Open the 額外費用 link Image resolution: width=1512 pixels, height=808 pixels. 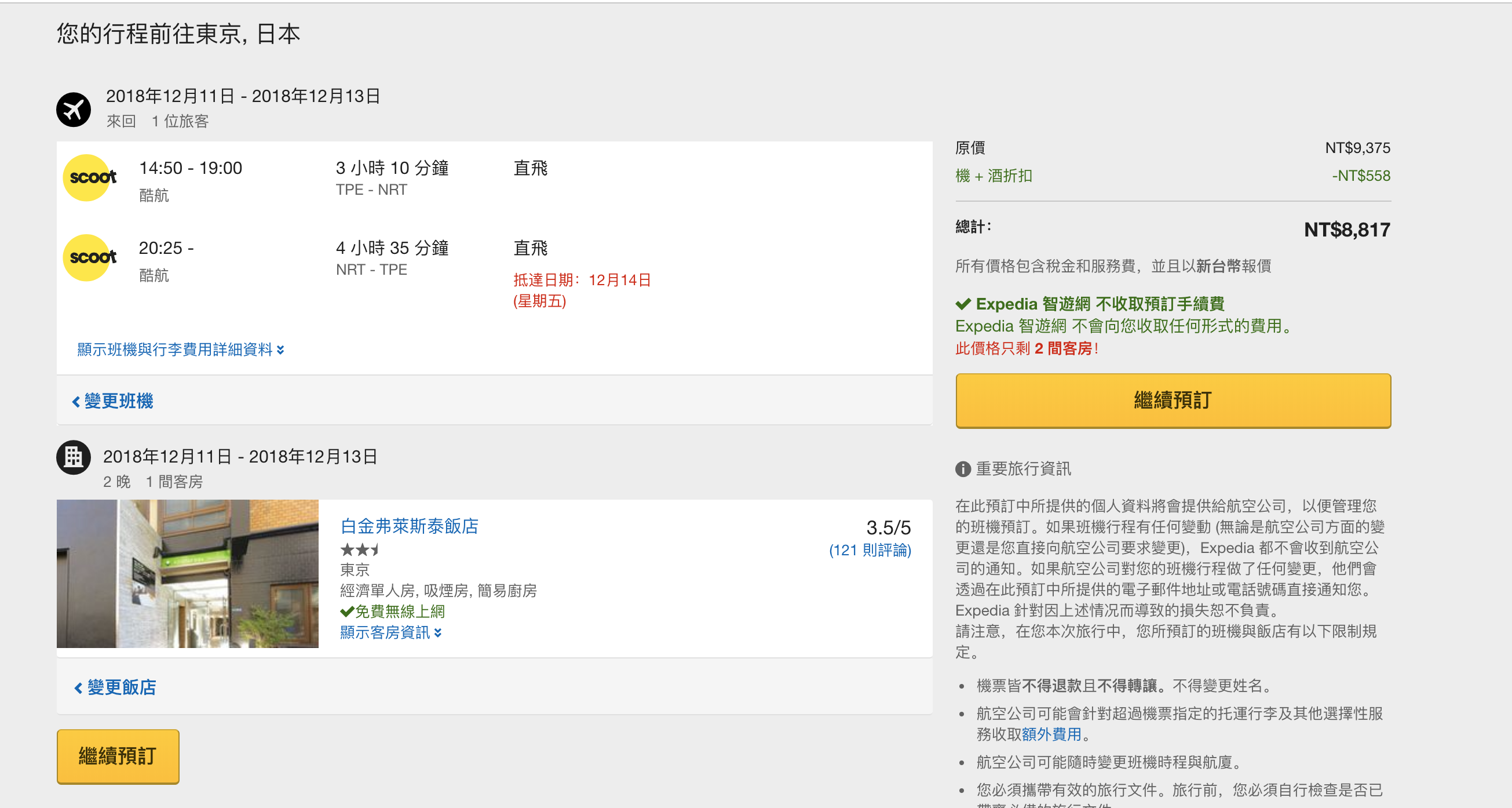pos(1051,734)
